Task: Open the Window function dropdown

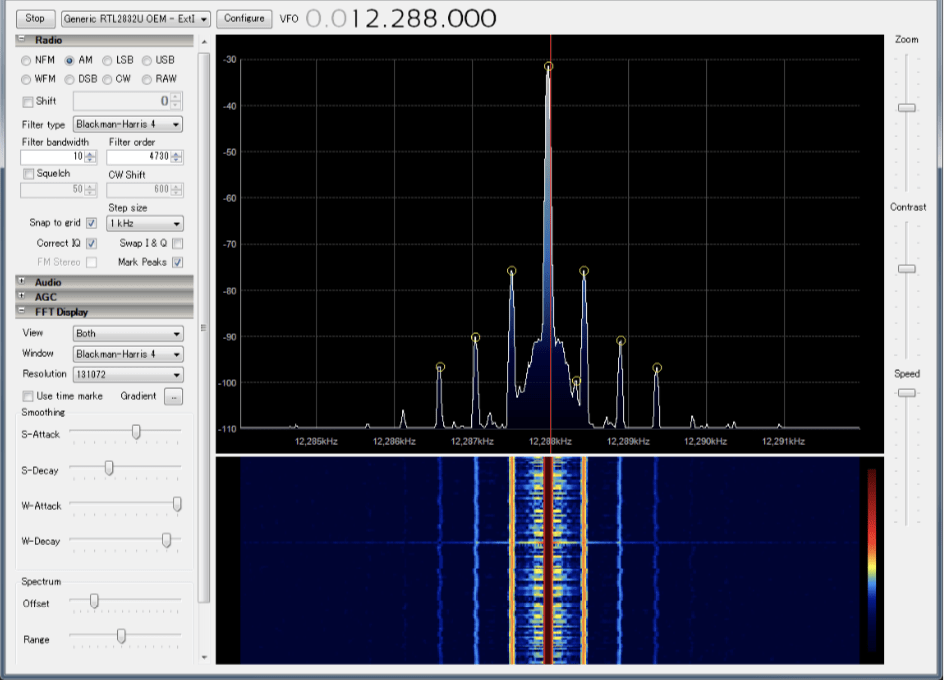Action: pyautogui.click(x=128, y=354)
